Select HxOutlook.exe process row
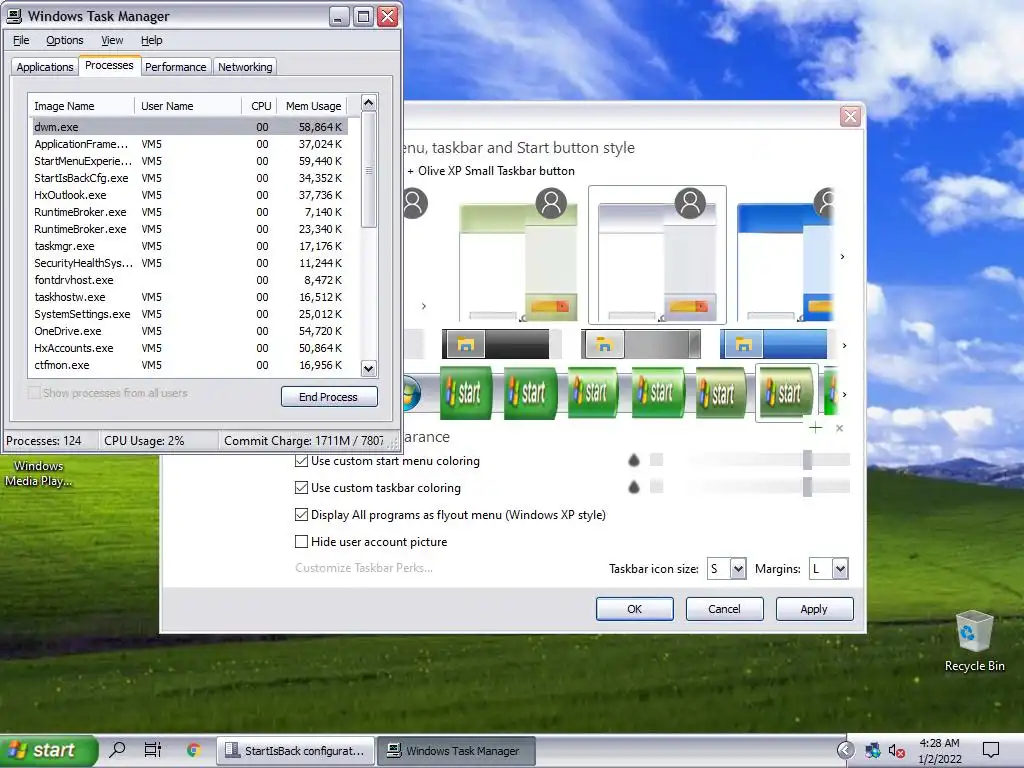This screenshot has height=768, width=1024. pos(189,195)
